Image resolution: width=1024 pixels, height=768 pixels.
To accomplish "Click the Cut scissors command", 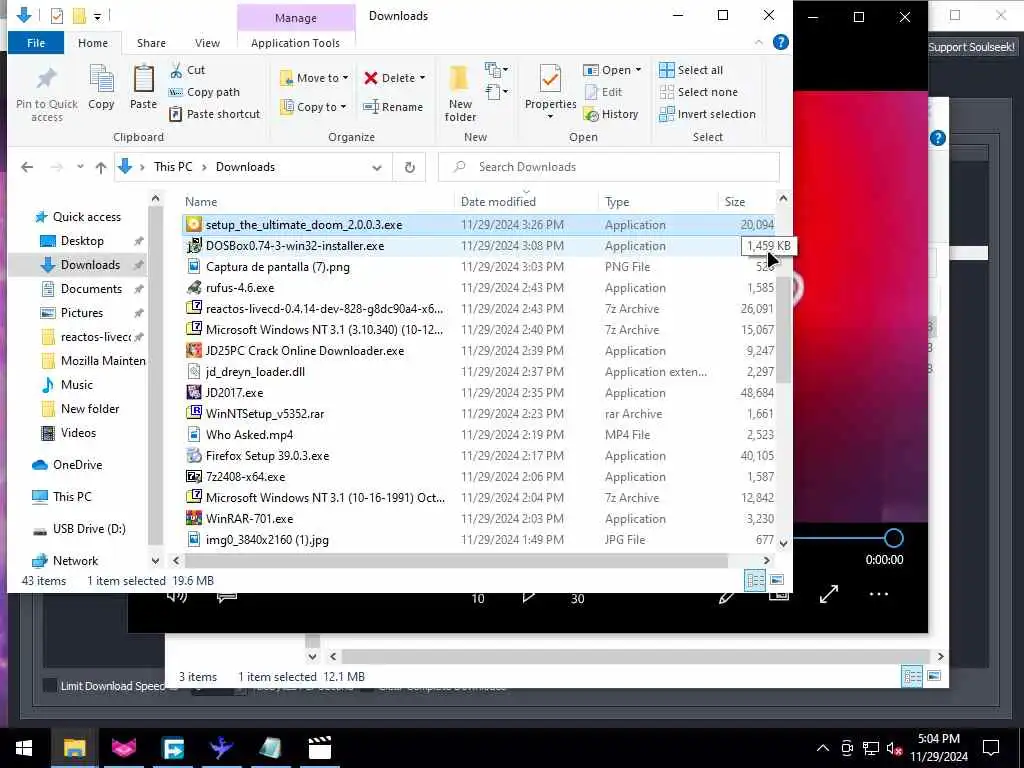I will point(187,70).
